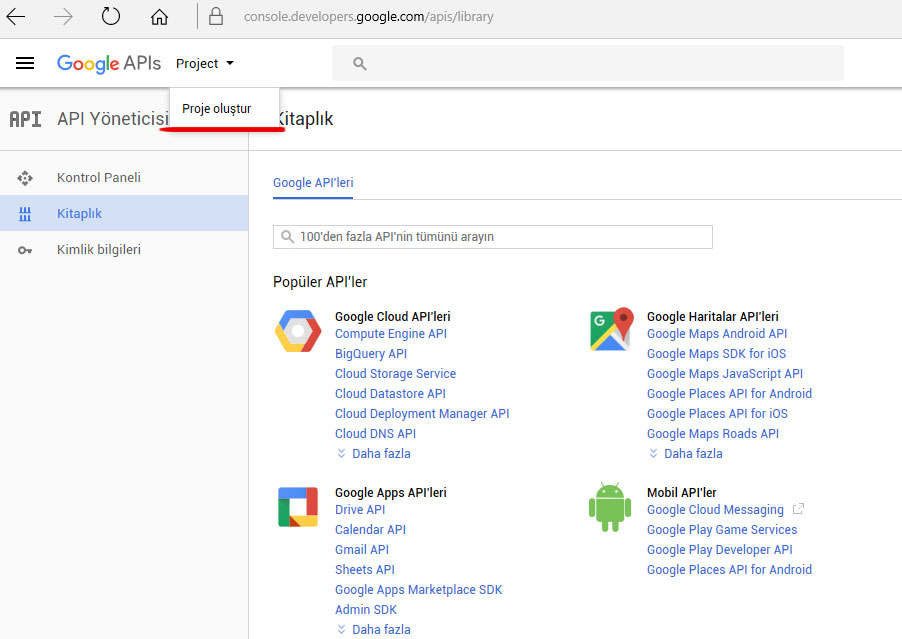
Task: Open Google Maps Android API link
Action: pos(717,334)
